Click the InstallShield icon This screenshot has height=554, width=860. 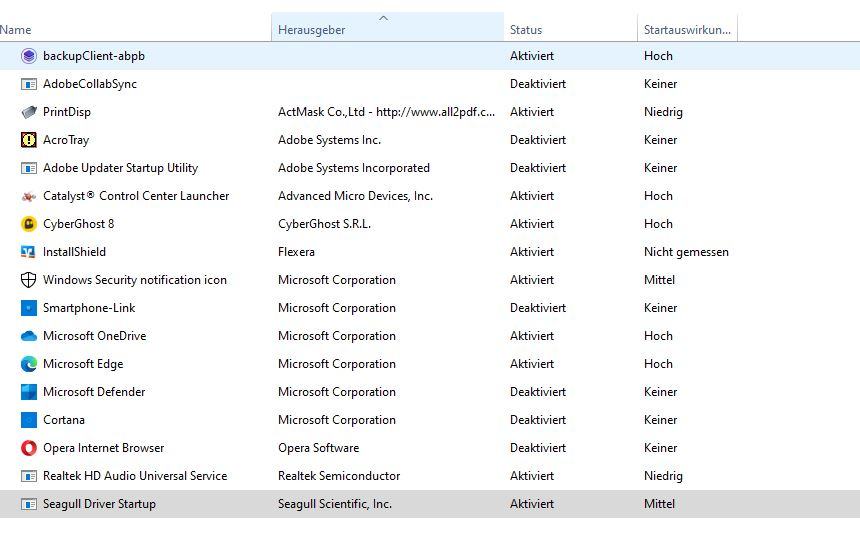pos(29,252)
